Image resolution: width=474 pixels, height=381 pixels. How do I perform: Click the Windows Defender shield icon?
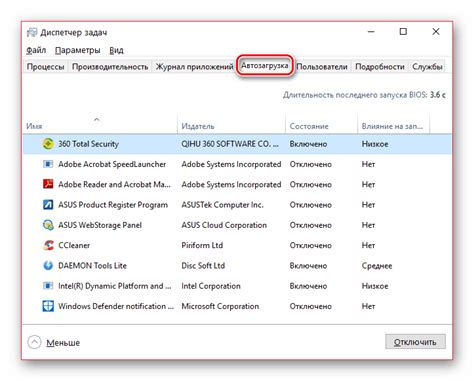pyautogui.click(x=48, y=306)
